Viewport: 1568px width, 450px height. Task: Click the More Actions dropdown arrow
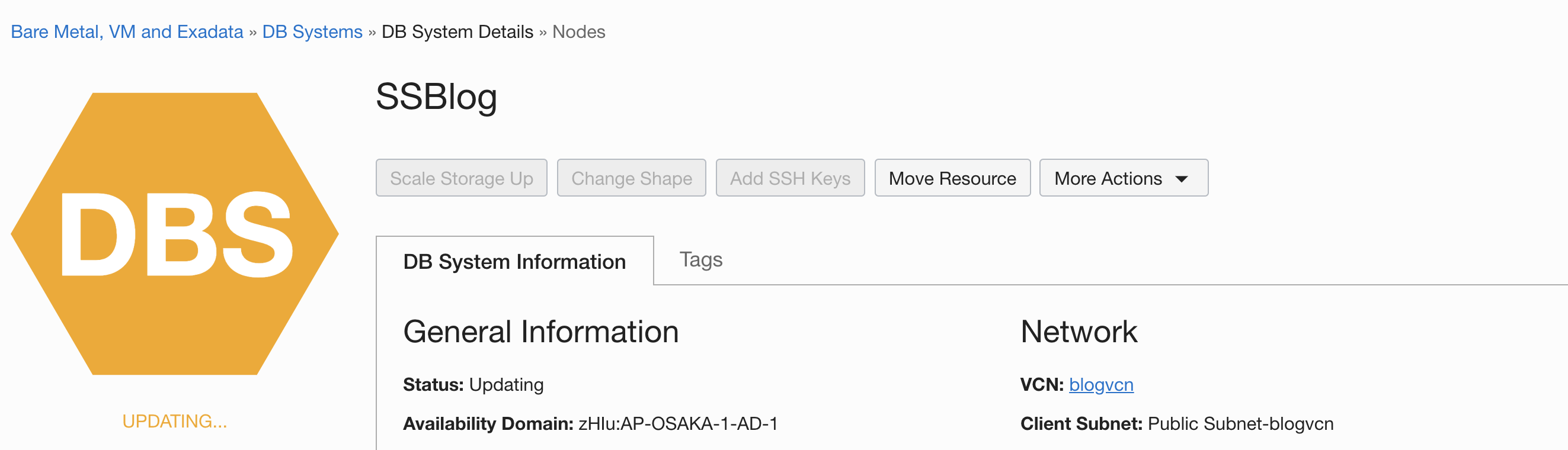click(x=1182, y=179)
